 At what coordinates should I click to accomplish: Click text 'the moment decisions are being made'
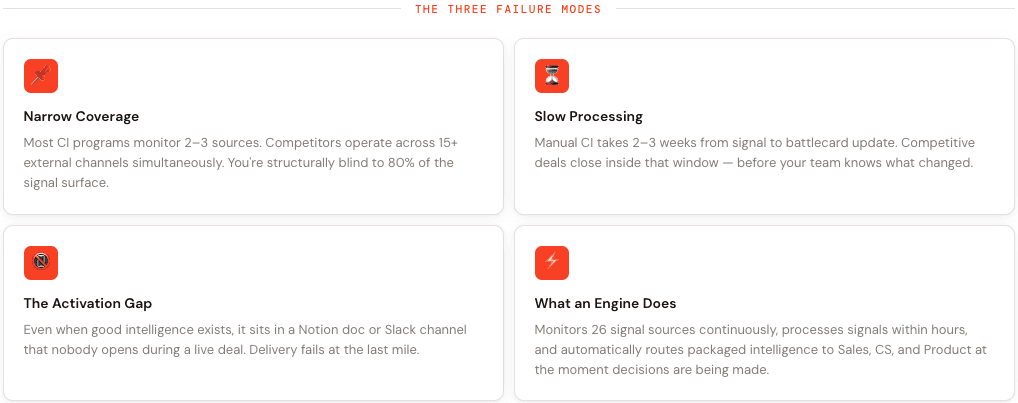(652, 371)
